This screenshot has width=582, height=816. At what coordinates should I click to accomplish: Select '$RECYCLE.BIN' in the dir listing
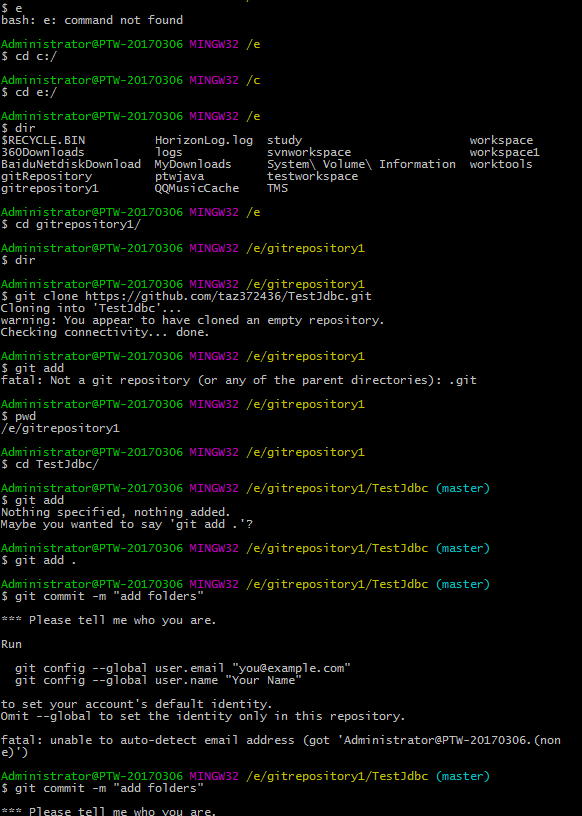(x=43, y=141)
